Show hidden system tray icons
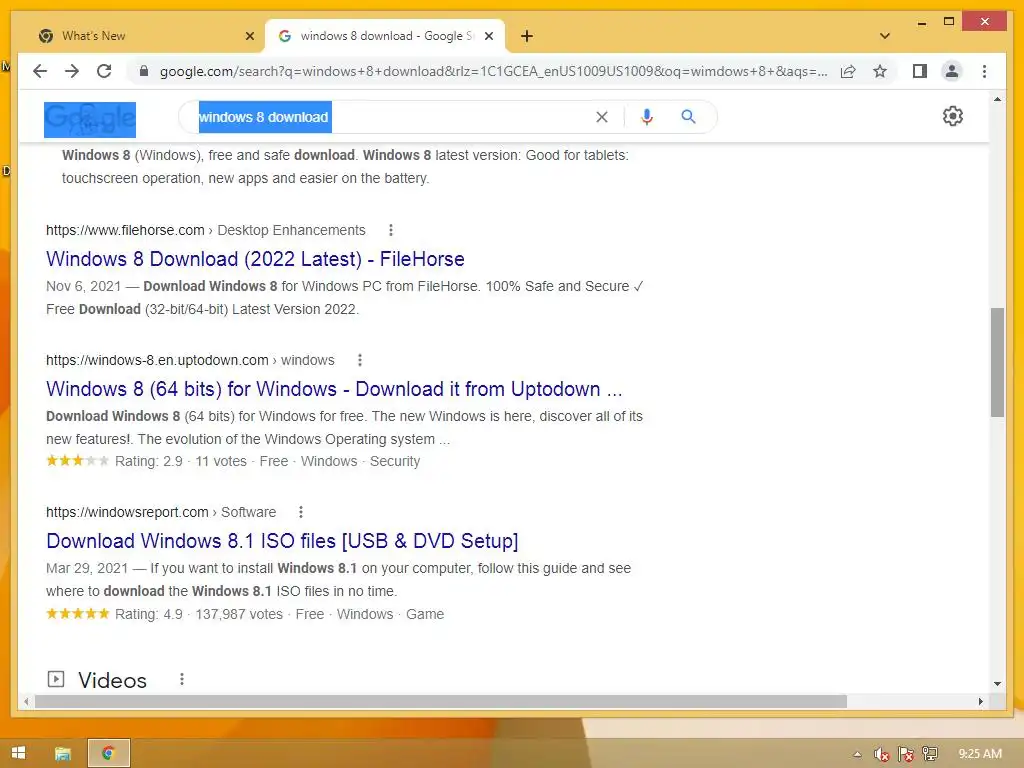 (857, 754)
